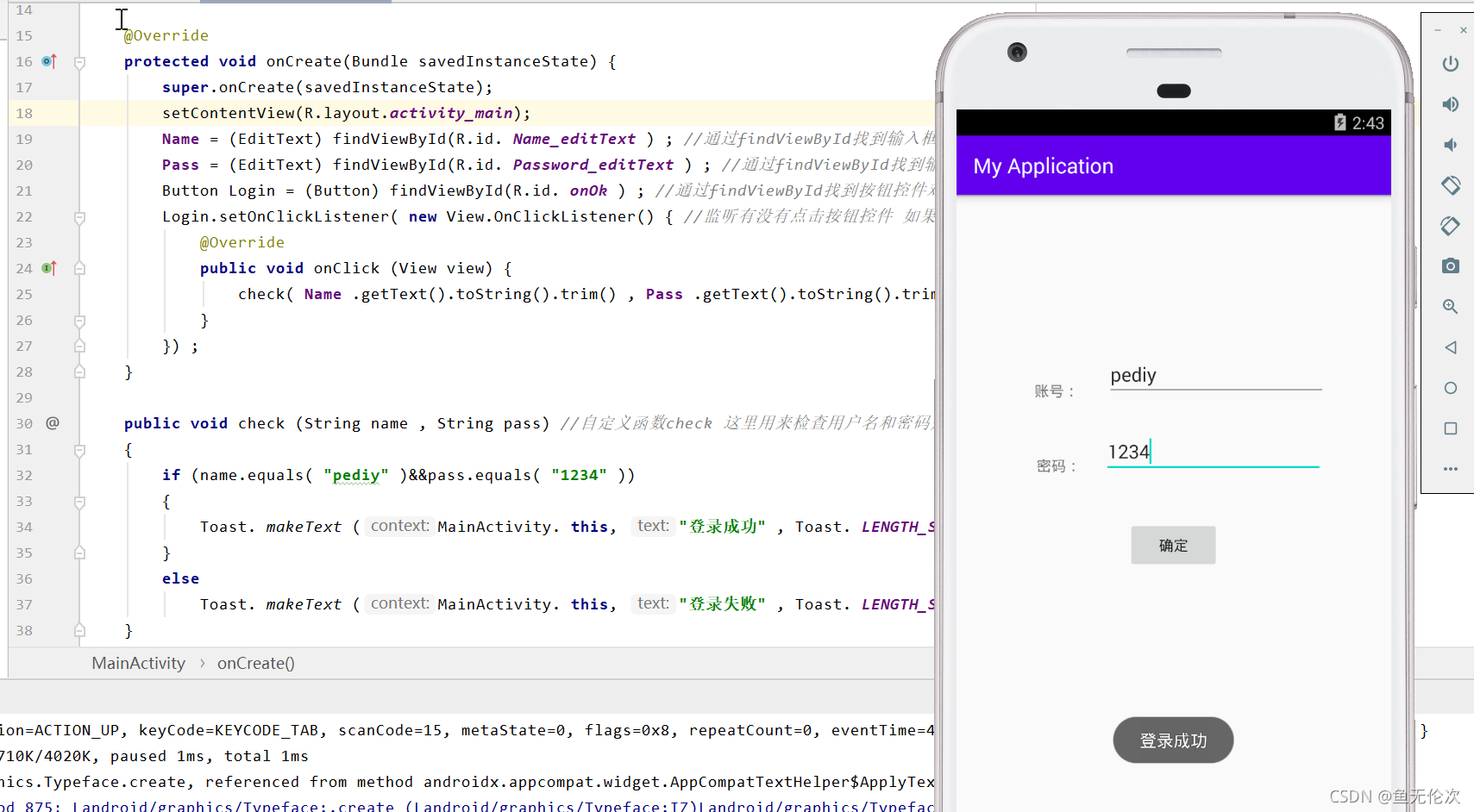
Task: Click onCreate() in the breadcrumb bar
Action: pyautogui.click(x=256, y=663)
